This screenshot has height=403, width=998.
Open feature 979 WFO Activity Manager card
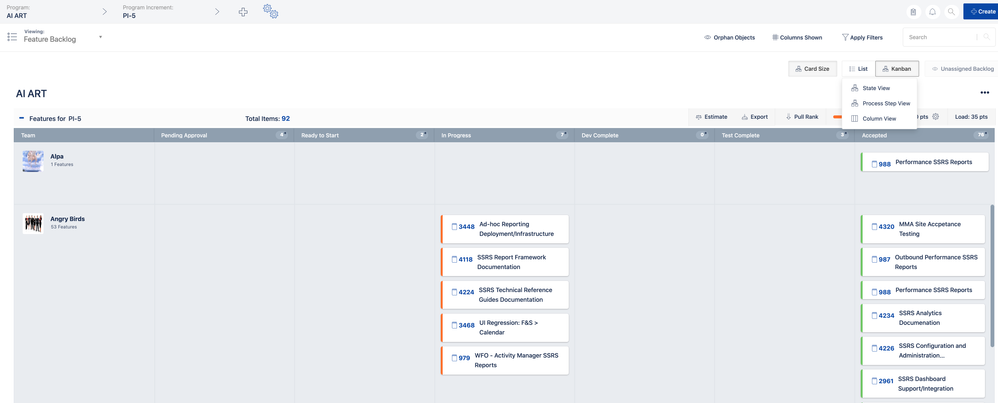[505, 361]
